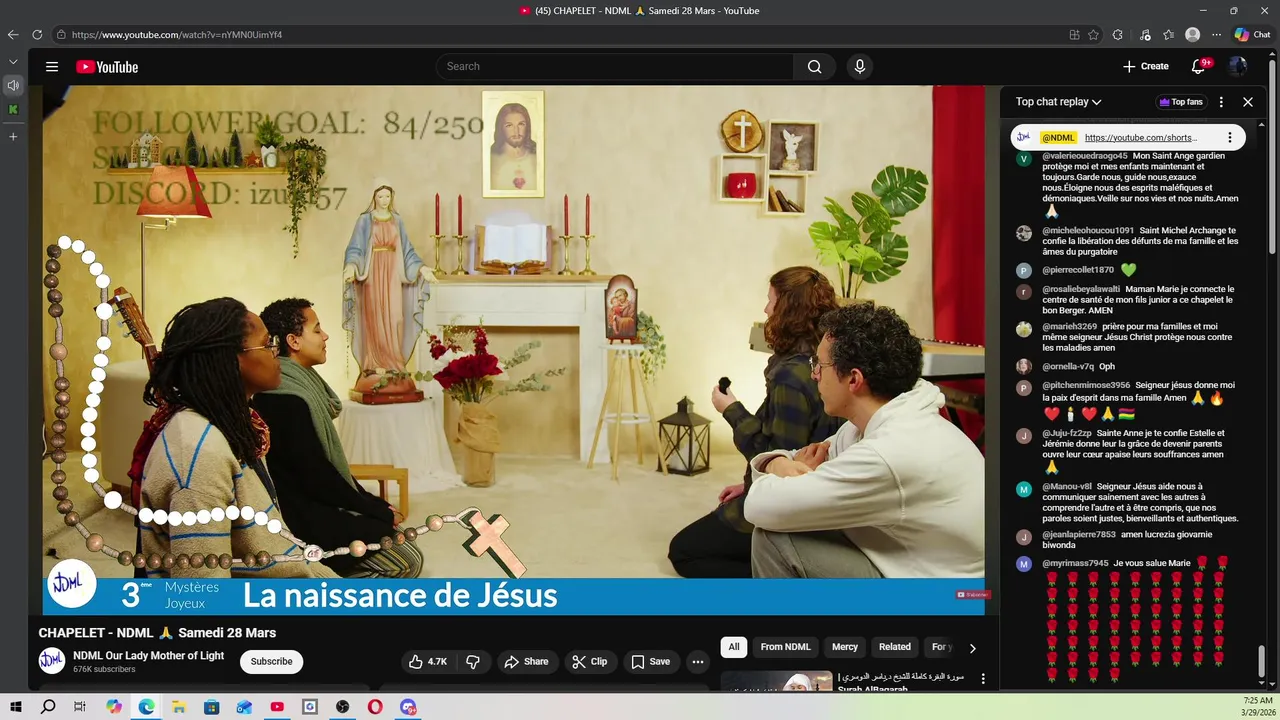Open the Copilot Chat button
Screen dimensions: 1280x720
(1252, 34)
